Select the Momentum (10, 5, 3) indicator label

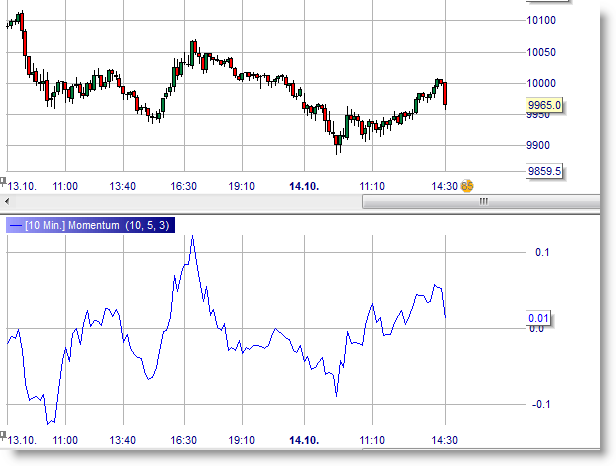pyautogui.click(x=100, y=226)
